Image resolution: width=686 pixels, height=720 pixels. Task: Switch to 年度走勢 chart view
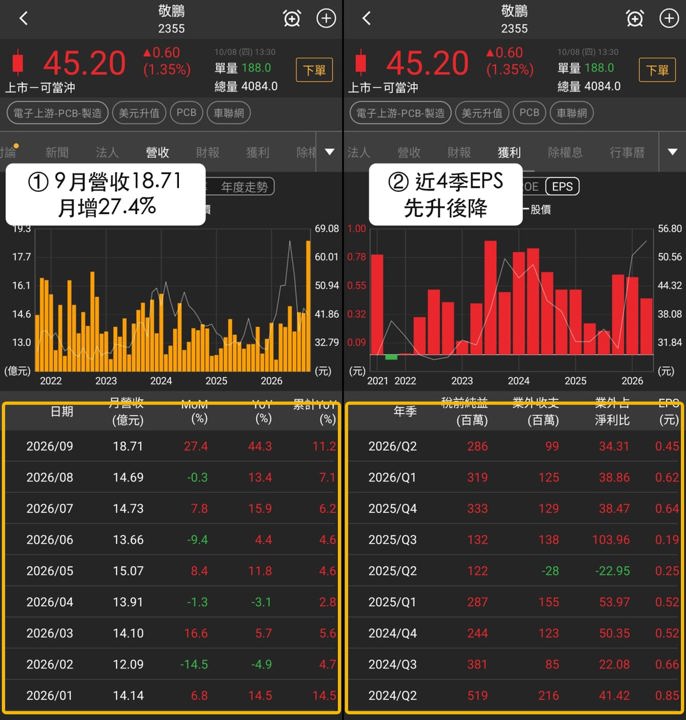tap(244, 187)
